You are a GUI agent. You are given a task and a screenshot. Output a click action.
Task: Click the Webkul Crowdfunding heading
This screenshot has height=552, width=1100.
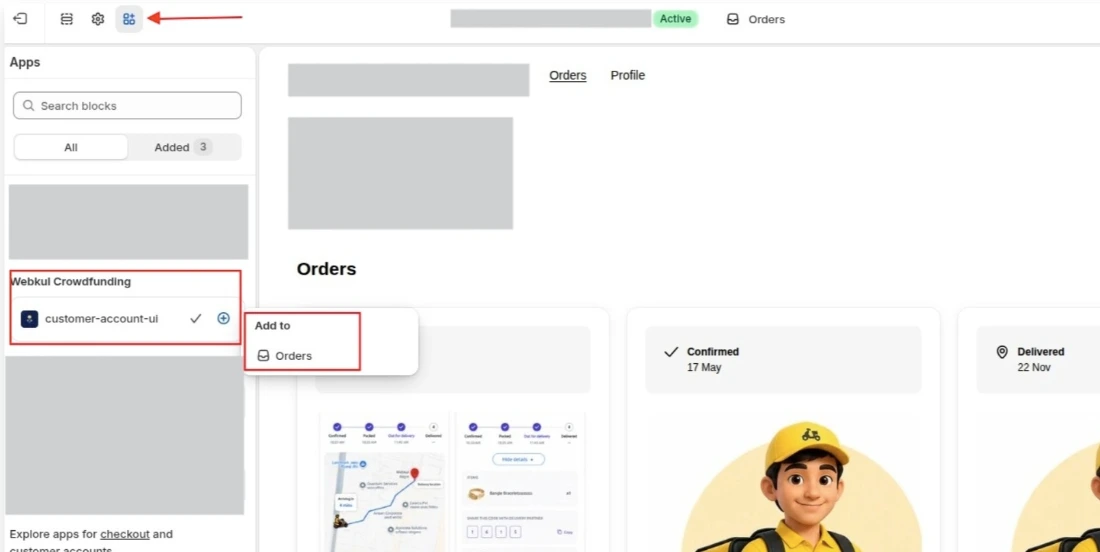coord(70,281)
